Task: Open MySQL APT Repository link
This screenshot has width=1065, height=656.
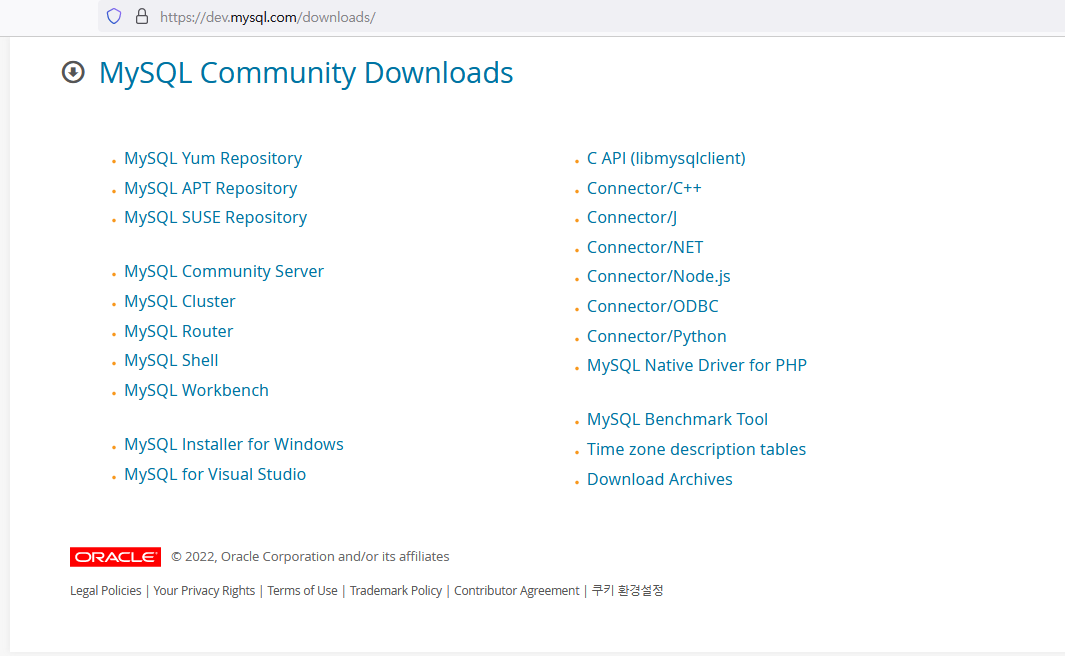Action: (211, 188)
